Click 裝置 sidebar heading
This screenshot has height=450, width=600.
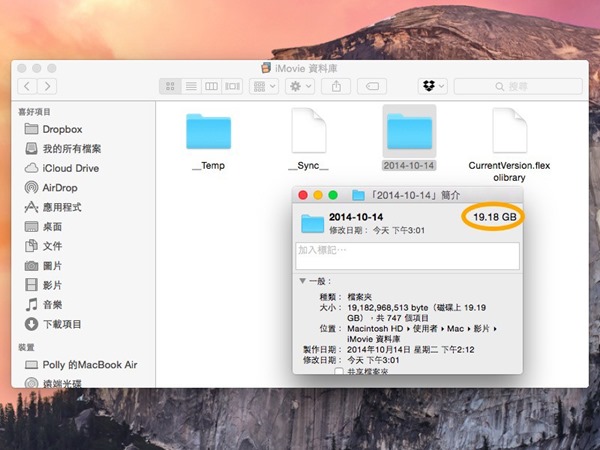tap(26, 347)
